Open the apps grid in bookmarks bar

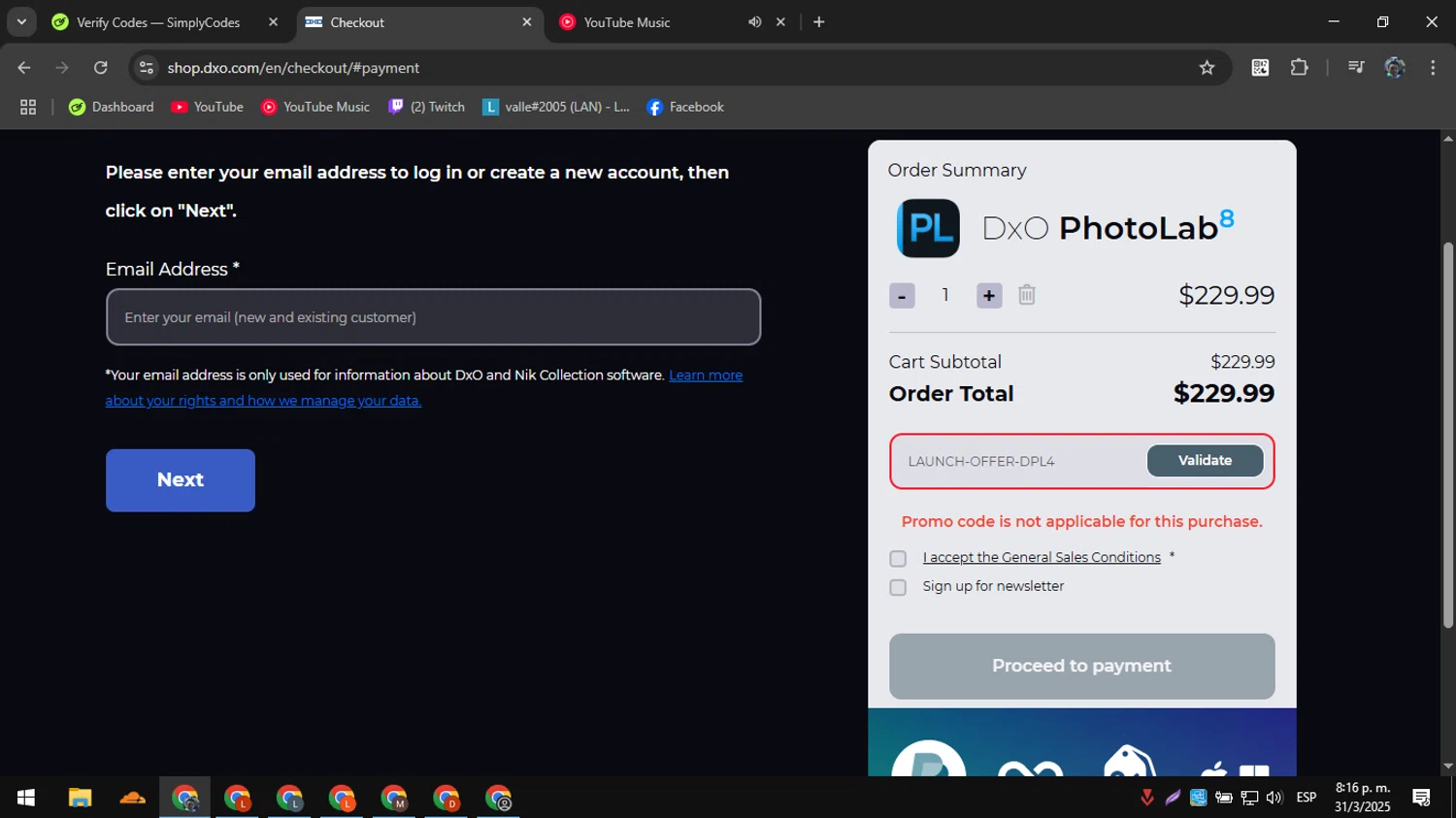[x=28, y=108]
